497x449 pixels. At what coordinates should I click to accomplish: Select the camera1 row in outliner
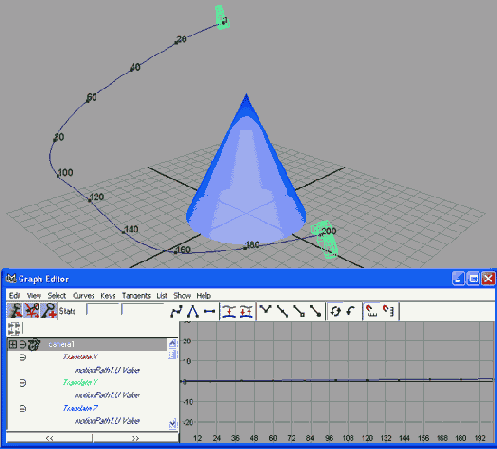point(87,344)
